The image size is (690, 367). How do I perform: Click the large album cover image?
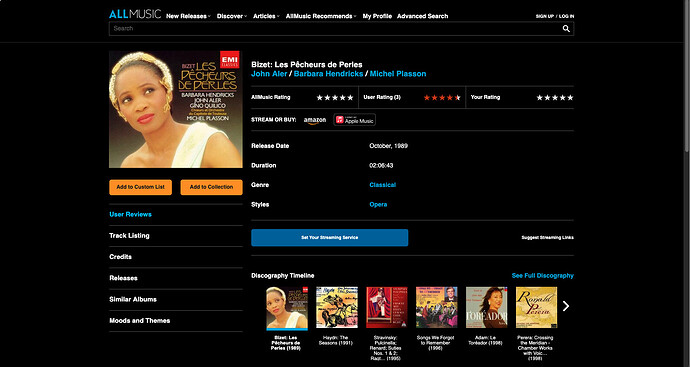176,109
